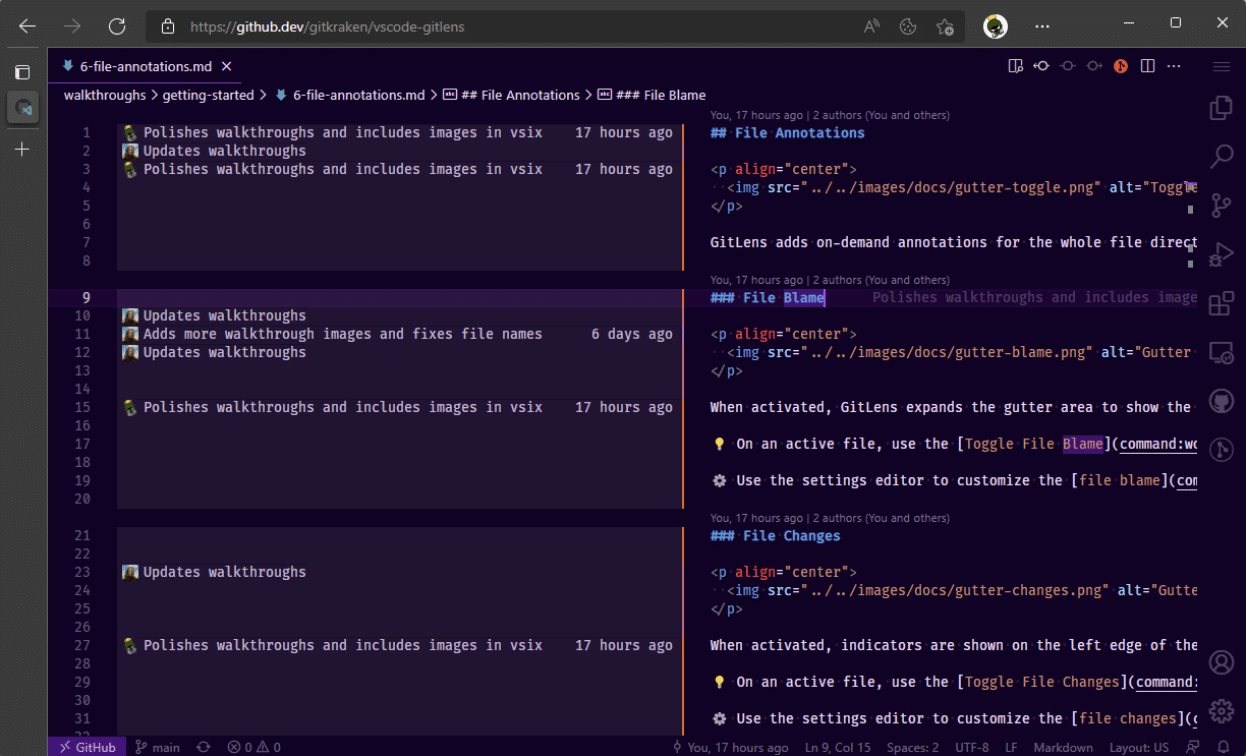Toggle File Blame with the orange GitLens icon

1119,64
